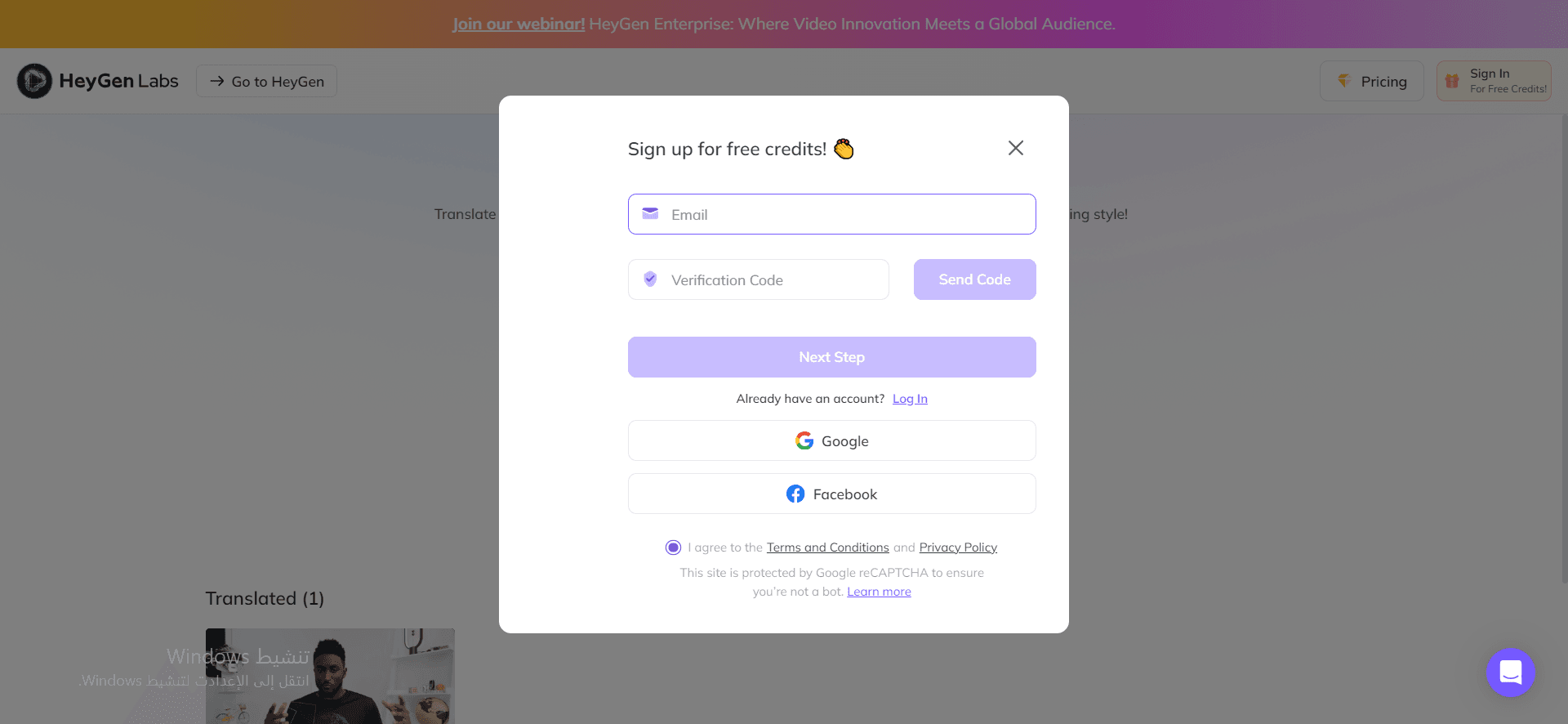Image resolution: width=1568 pixels, height=724 pixels.
Task: Click the shield icon in Verification field
Action: pyautogui.click(x=650, y=279)
